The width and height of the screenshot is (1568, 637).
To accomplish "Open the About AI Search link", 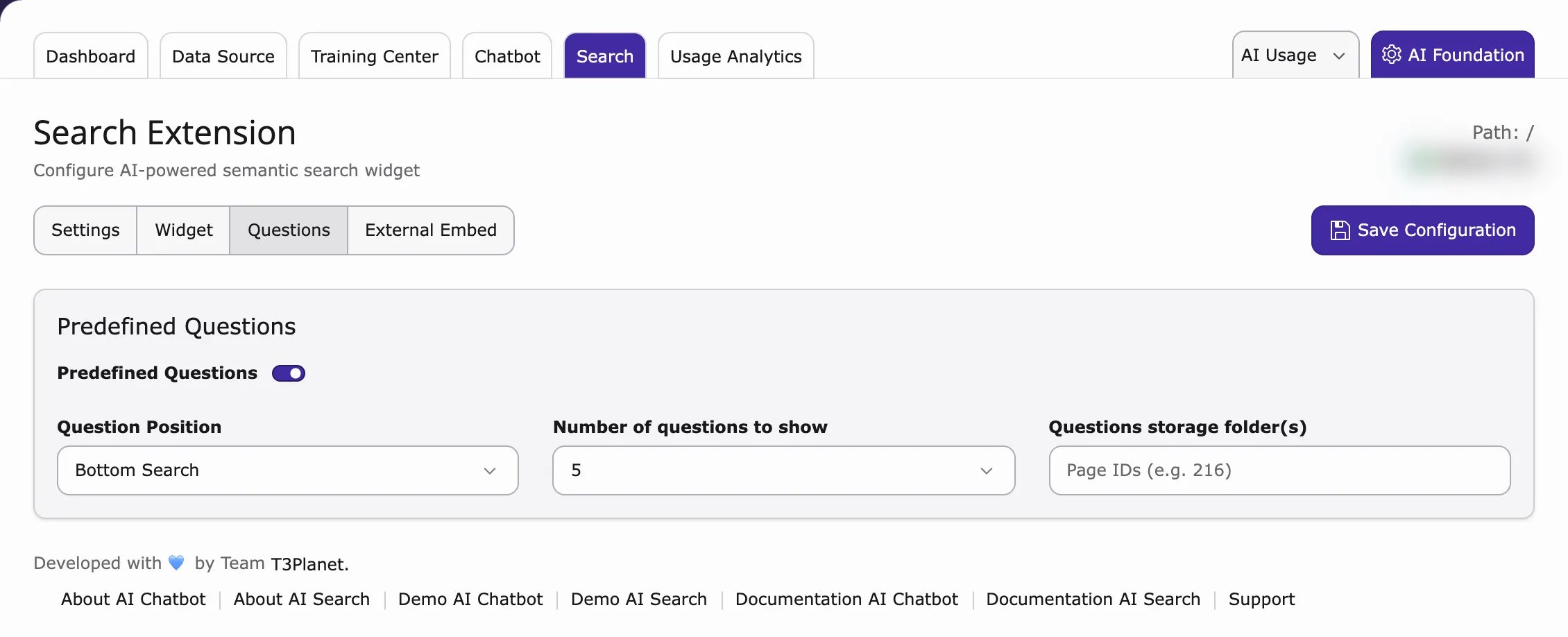I will [x=302, y=599].
